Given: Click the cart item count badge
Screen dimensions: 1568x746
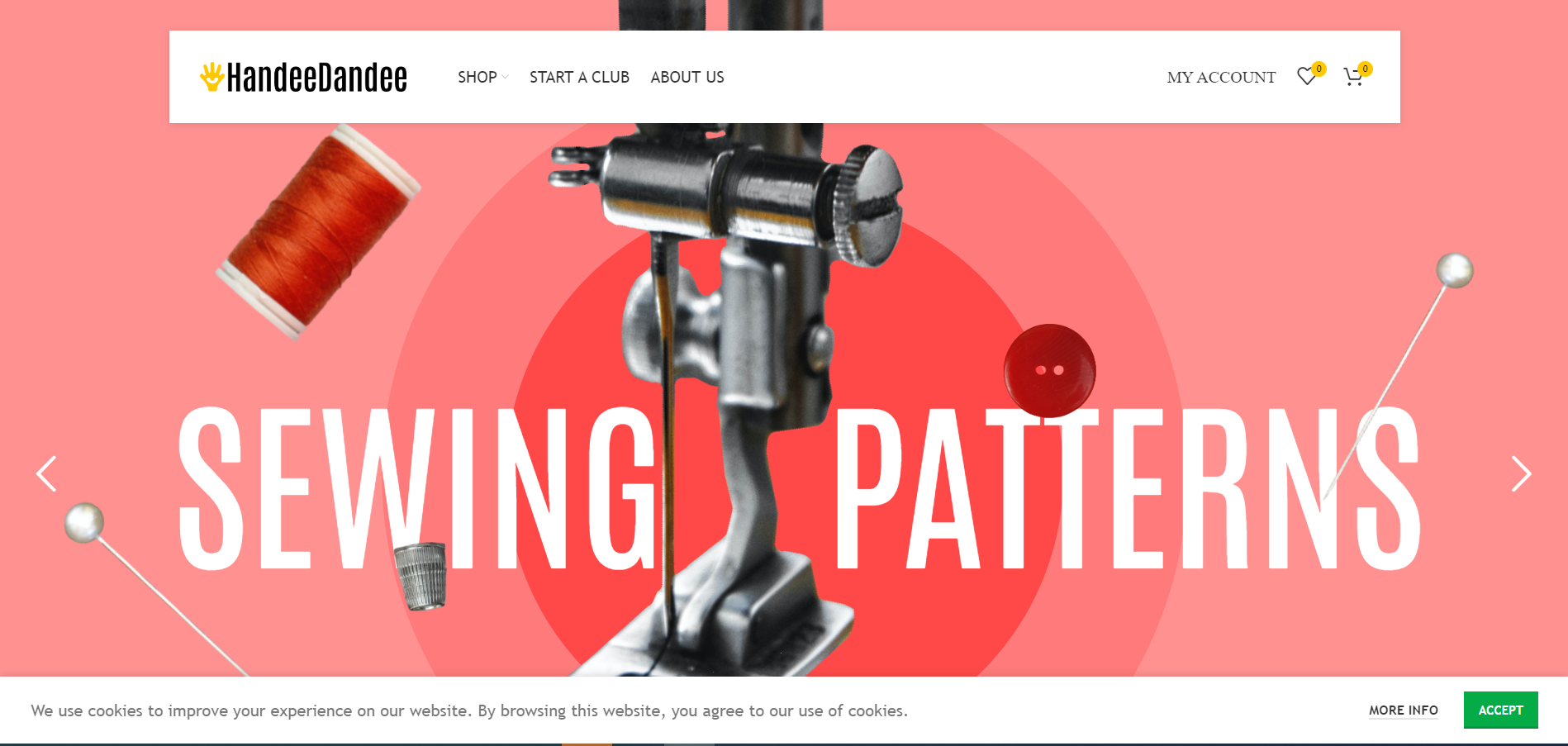Looking at the screenshot, I should tap(1366, 69).
